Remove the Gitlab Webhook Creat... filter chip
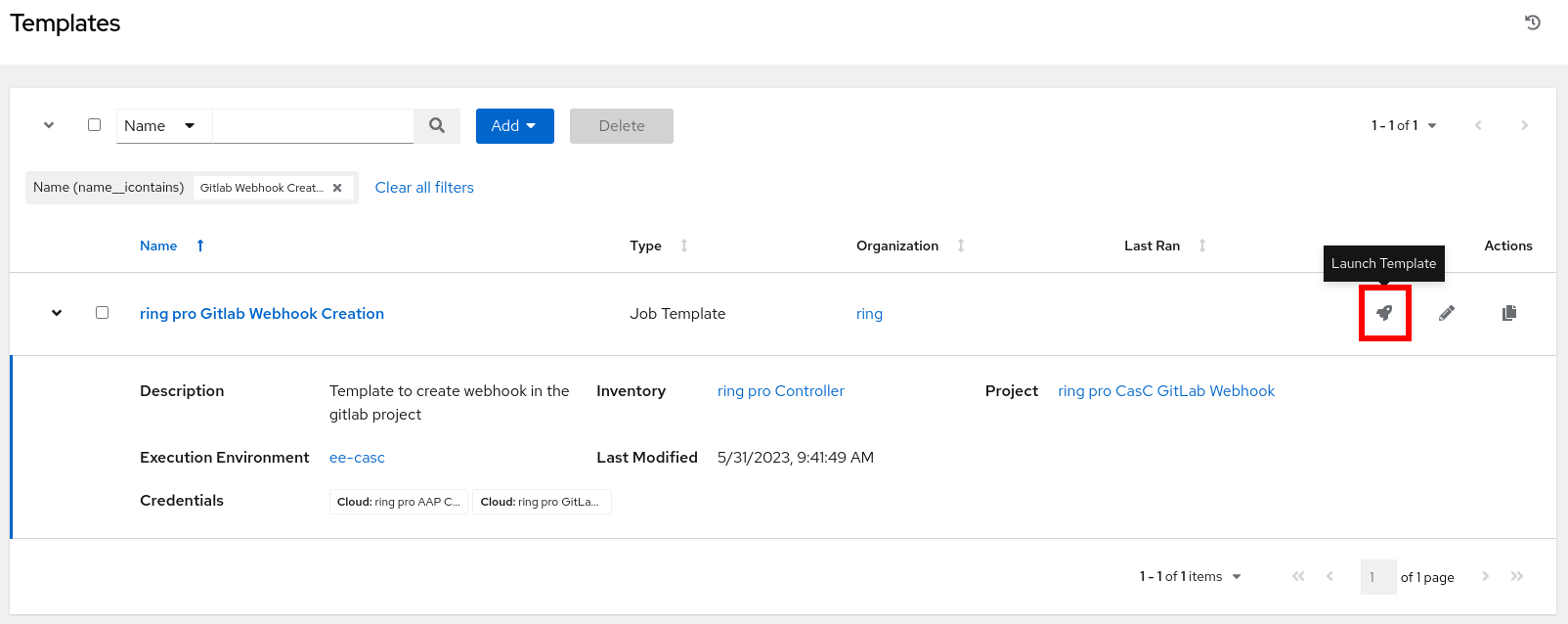Screen dimensions: 1568x624 (337, 188)
